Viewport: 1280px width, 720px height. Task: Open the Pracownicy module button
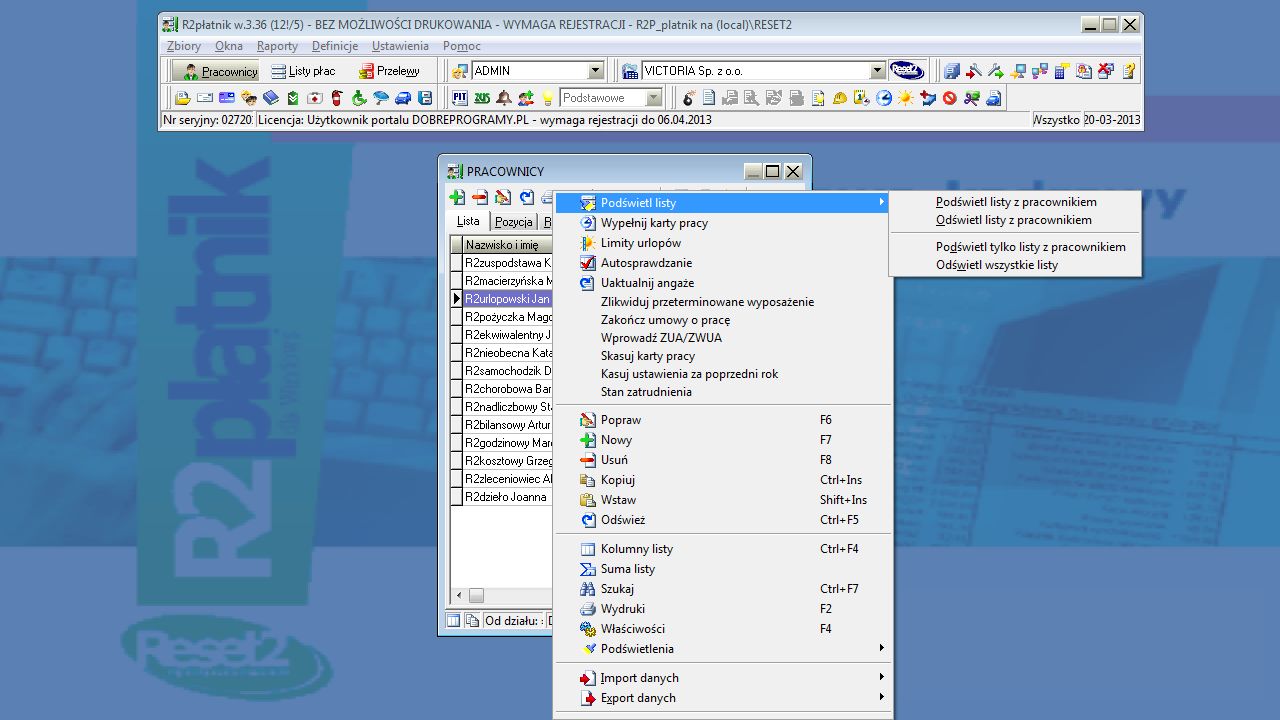(x=215, y=71)
